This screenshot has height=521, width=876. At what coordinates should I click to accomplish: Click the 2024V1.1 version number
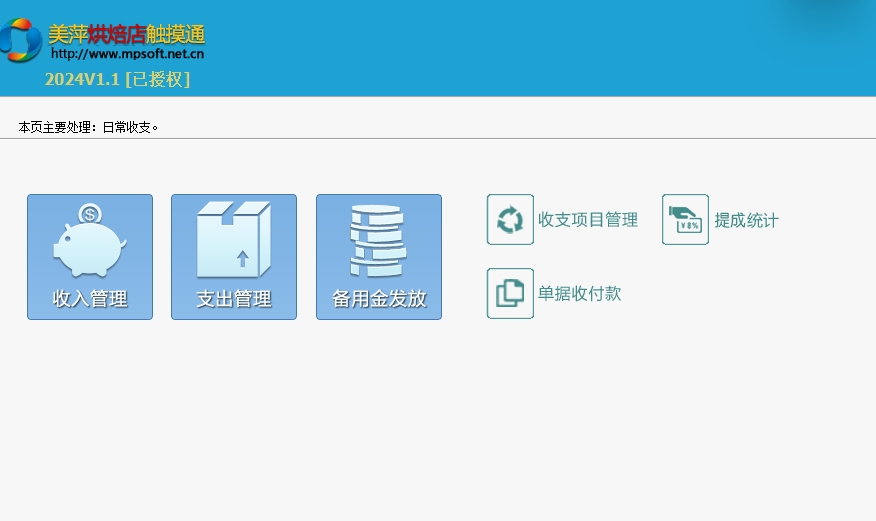click(x=82, y=79)
